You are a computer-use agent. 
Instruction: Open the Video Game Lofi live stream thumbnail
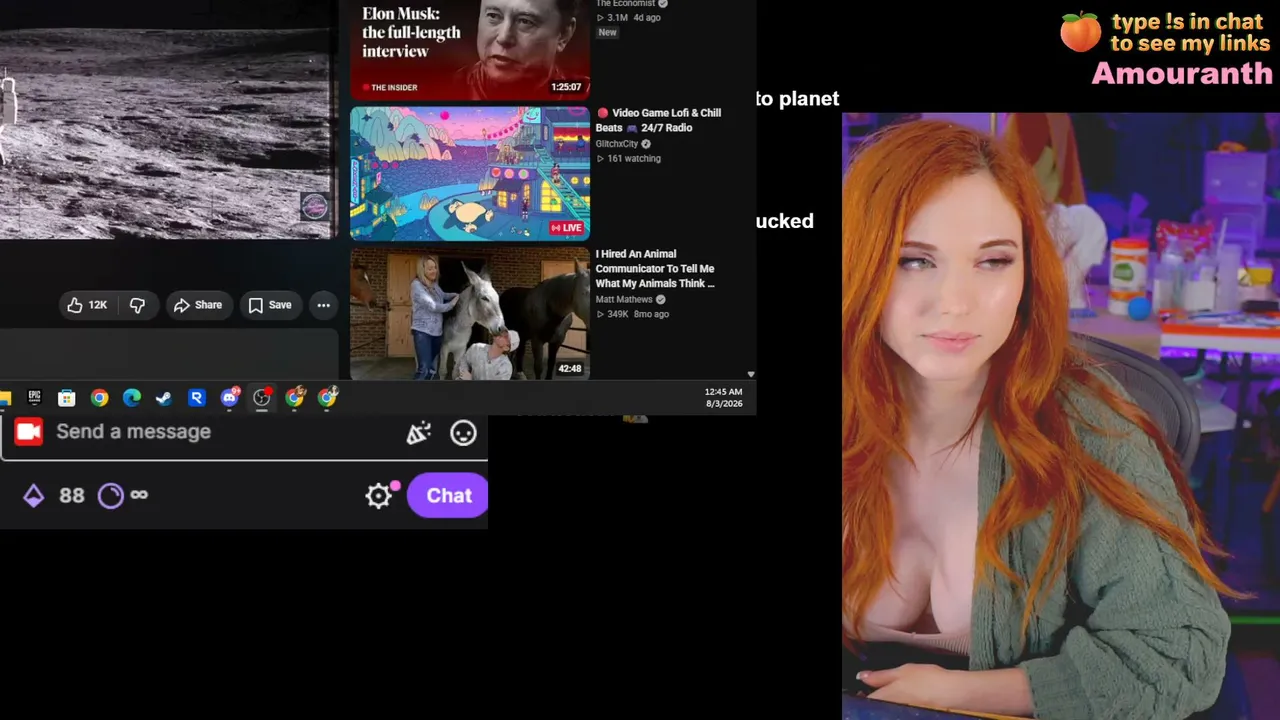(x=470, y=173)
